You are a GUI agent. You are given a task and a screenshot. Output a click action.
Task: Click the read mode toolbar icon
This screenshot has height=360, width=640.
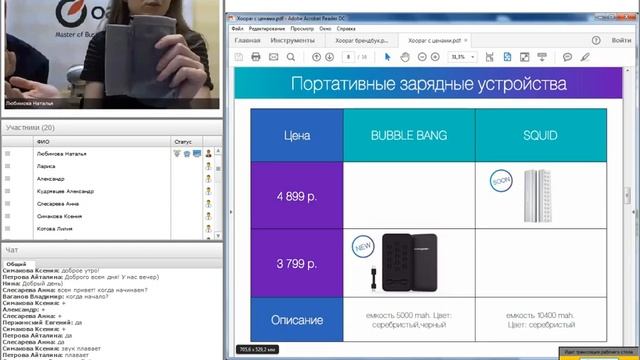click(542, 57)
